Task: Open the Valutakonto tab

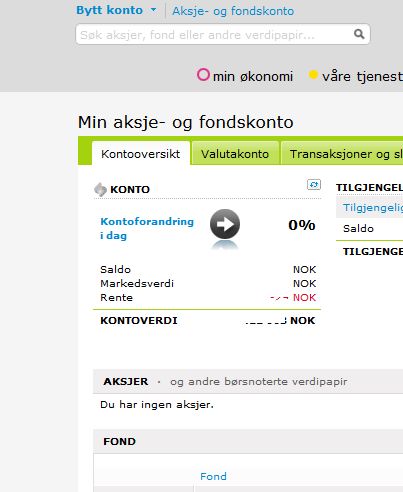Action: (x=235, y=154)
